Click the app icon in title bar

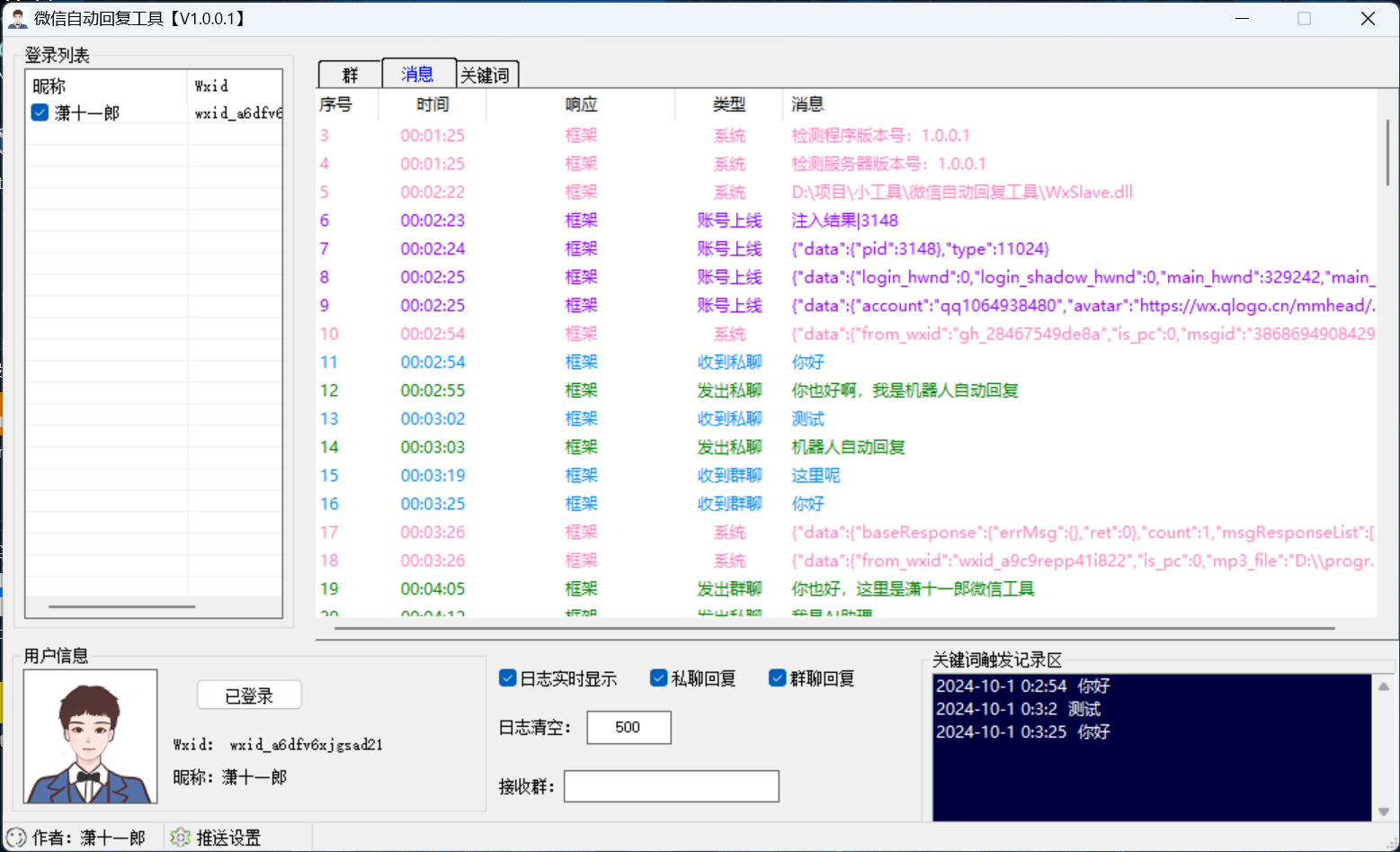coord(17,18)
